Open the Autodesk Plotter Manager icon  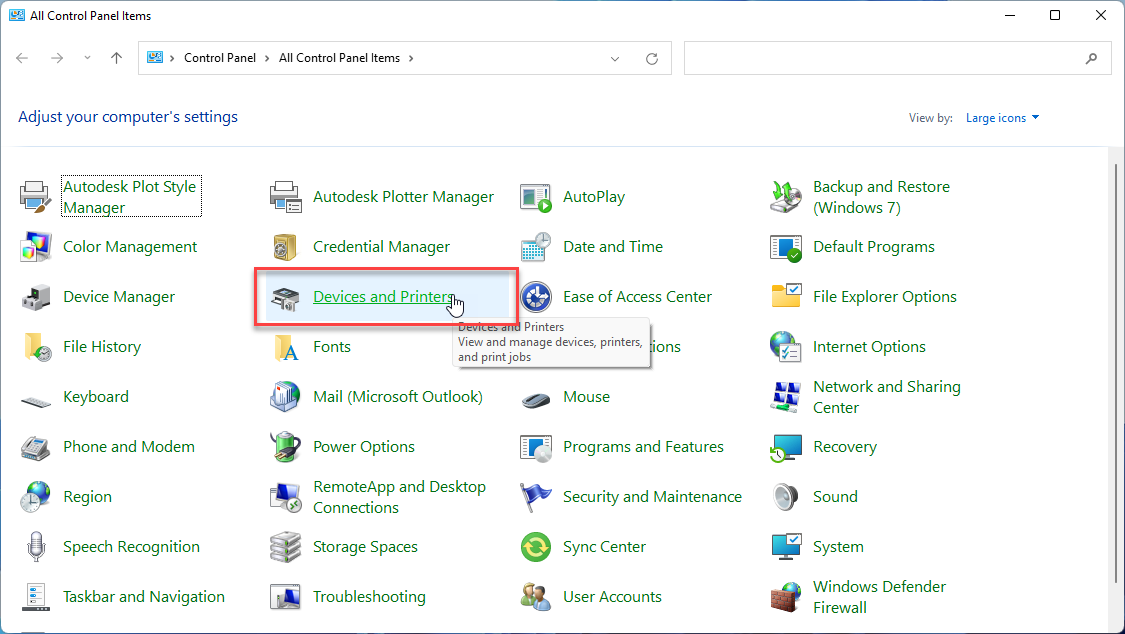click(285, 197)
